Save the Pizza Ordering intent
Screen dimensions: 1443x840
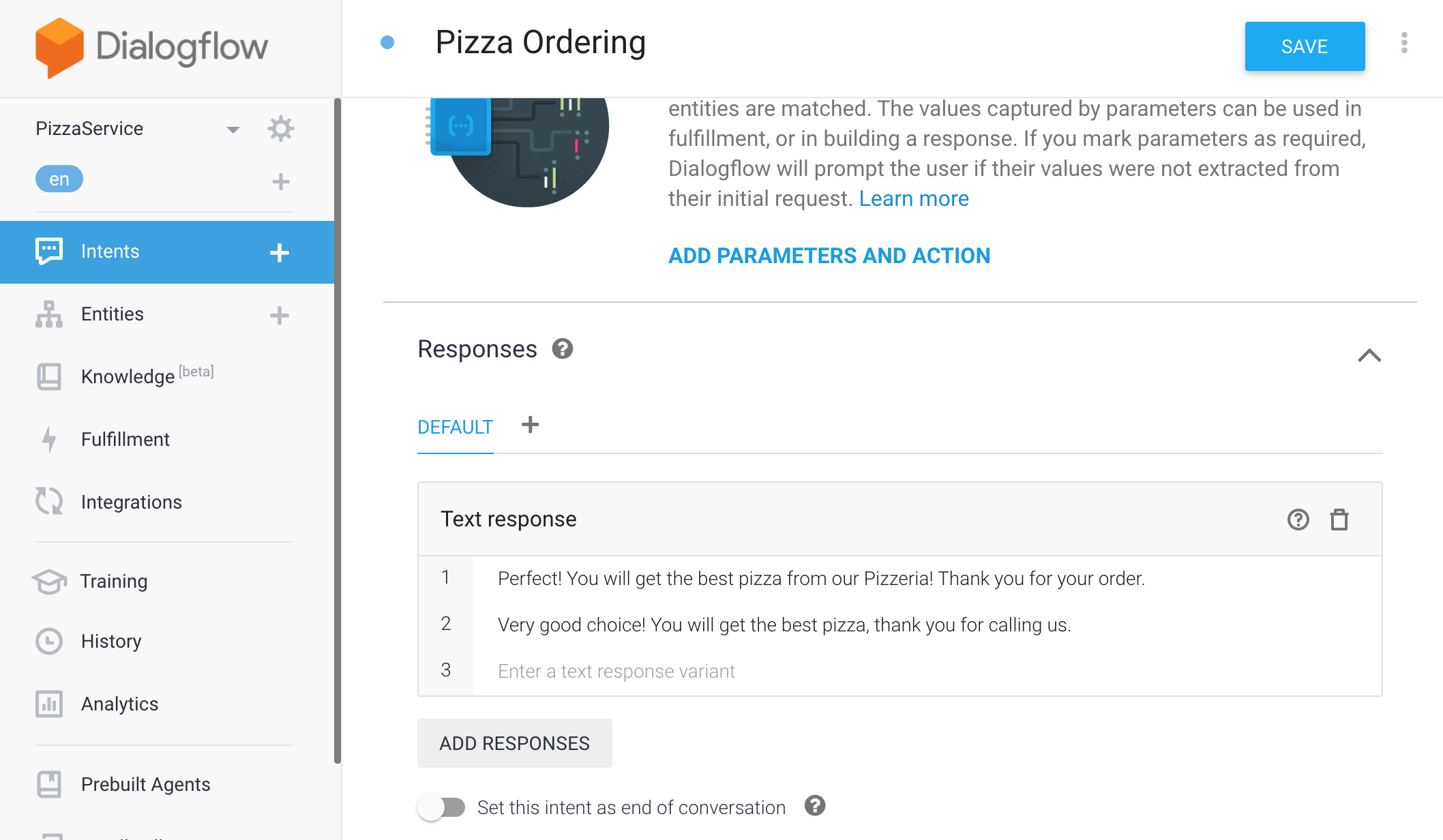point(1305,46)
